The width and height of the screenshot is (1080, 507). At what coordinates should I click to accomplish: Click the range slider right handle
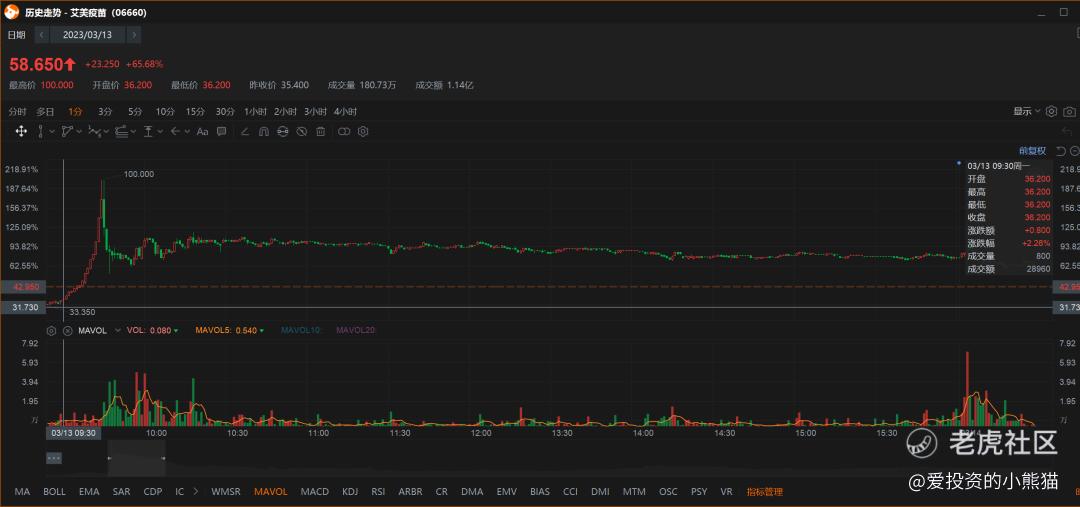[164, 458]
